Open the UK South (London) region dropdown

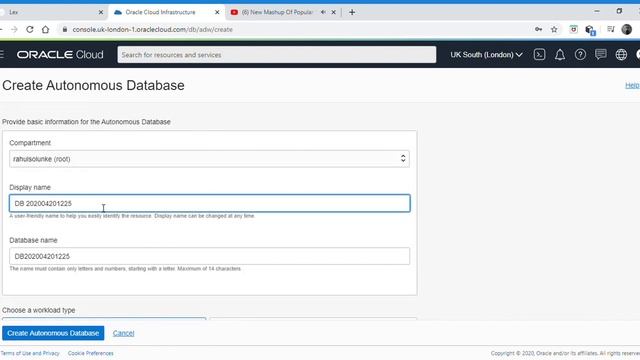486,54
